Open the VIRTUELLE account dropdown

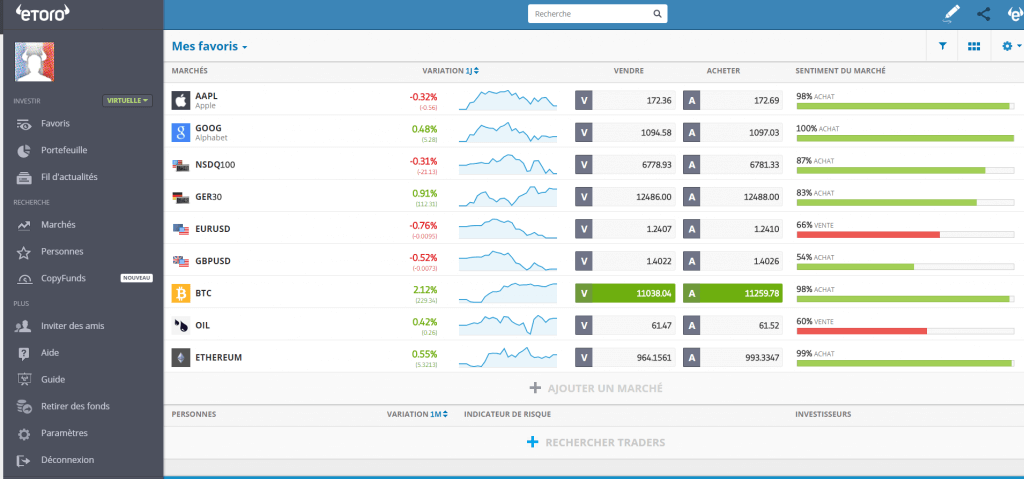pyautogui.click(x=127, y=101)
